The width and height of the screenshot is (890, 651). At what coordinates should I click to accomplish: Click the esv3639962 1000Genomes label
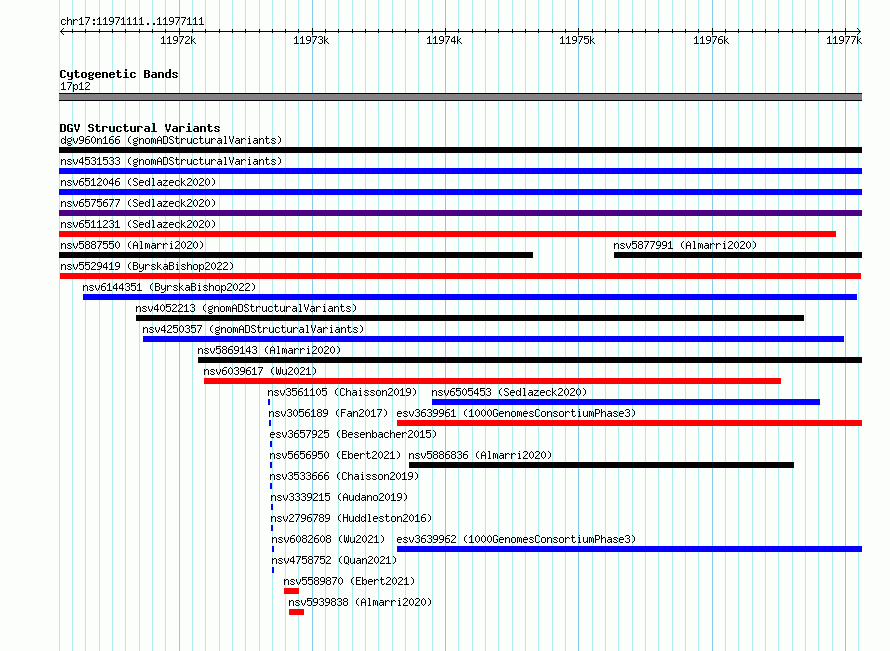point(516,539)
